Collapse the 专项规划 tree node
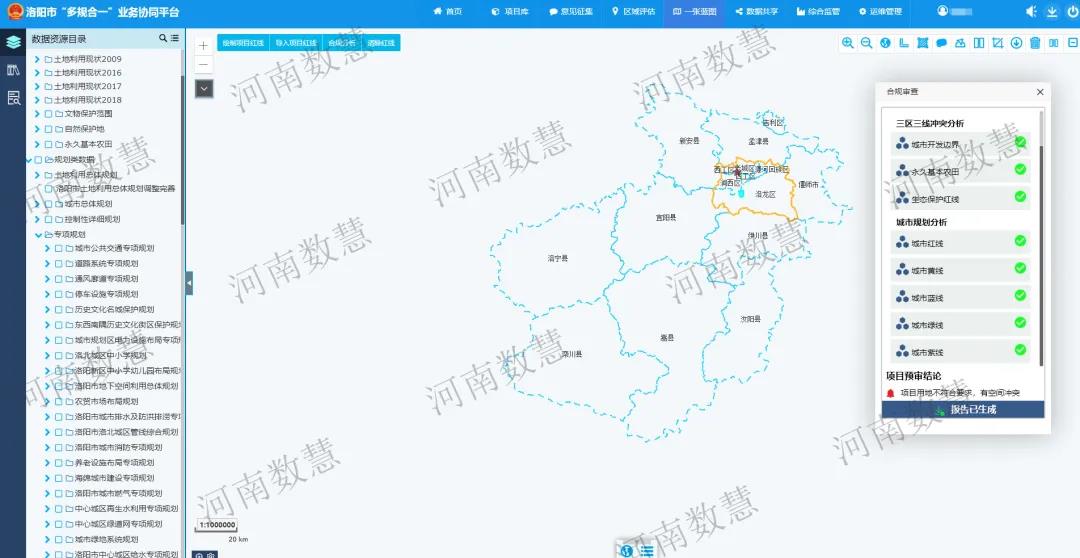Viewport: 1080px width, 558px height. click(38, 234)
